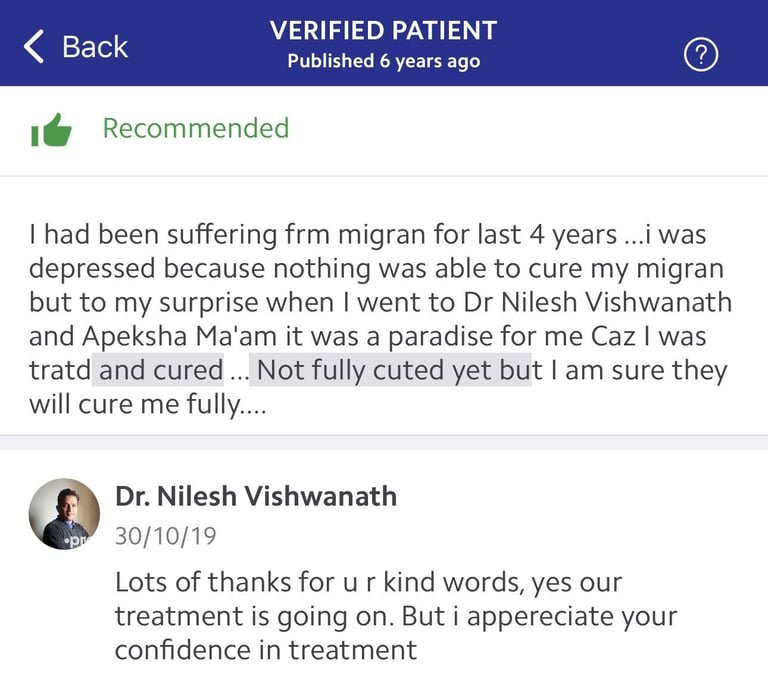The image size is (768, 698).
Task: Tap the doctor's reply starting 'Lots of thanks'
Action: tap(396, 616)
